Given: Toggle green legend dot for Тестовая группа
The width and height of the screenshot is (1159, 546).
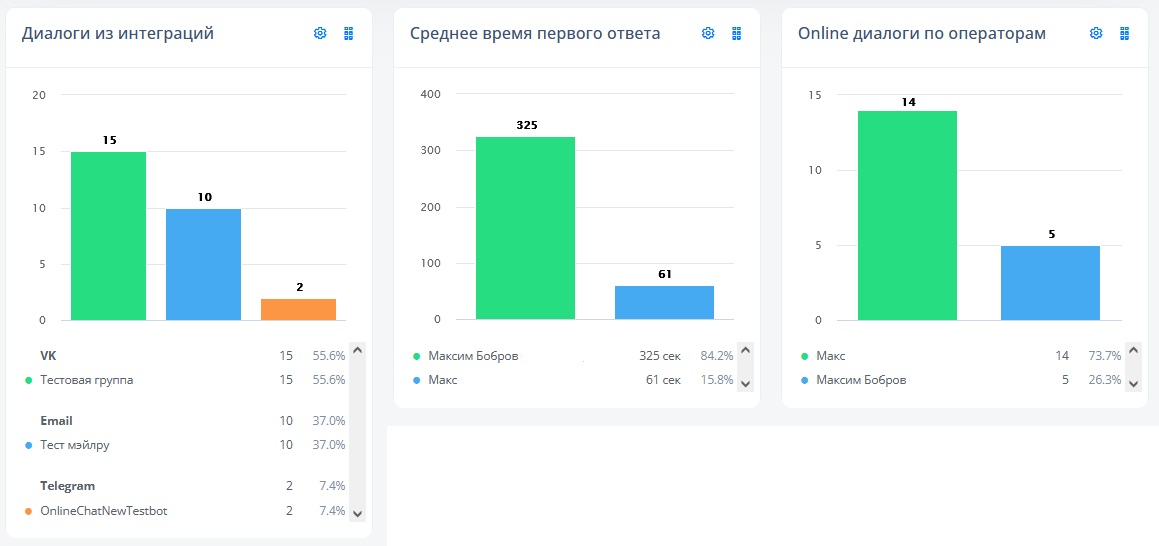Looking at the screenshot, I should coord(28,380).
